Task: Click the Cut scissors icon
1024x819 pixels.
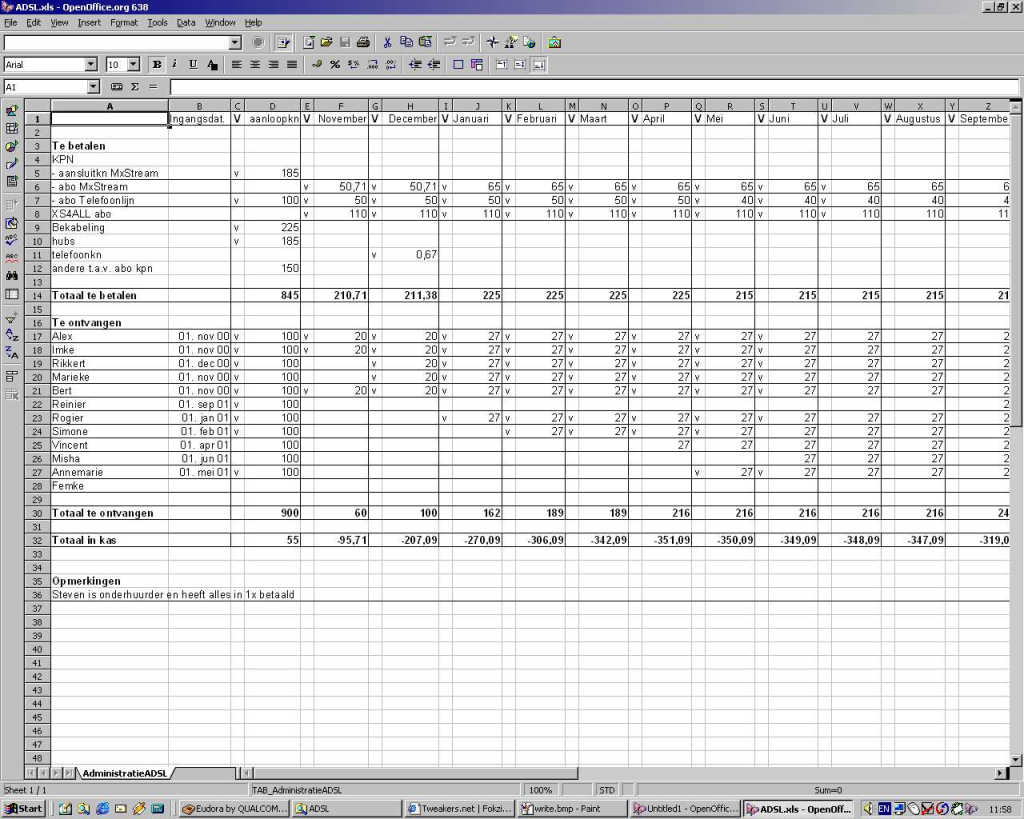Action: click(388, 43)
